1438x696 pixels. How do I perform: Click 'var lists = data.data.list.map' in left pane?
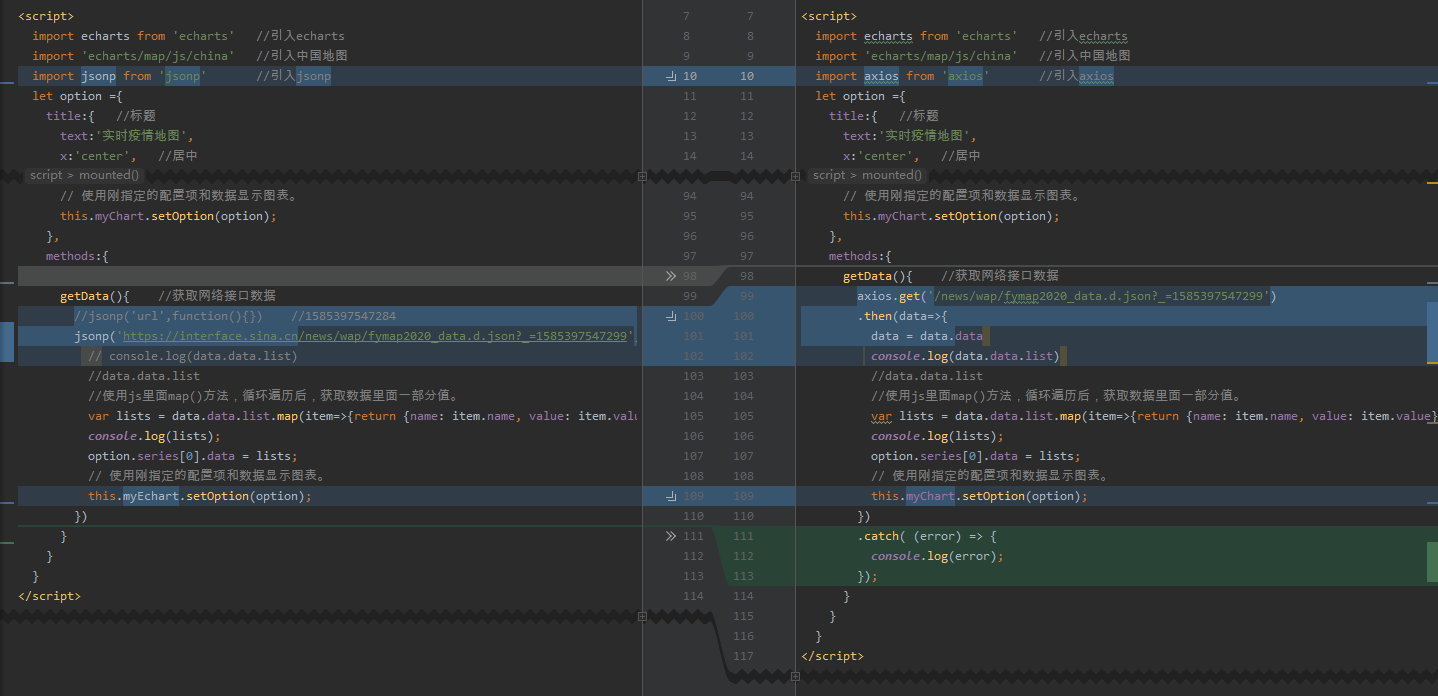193,416
